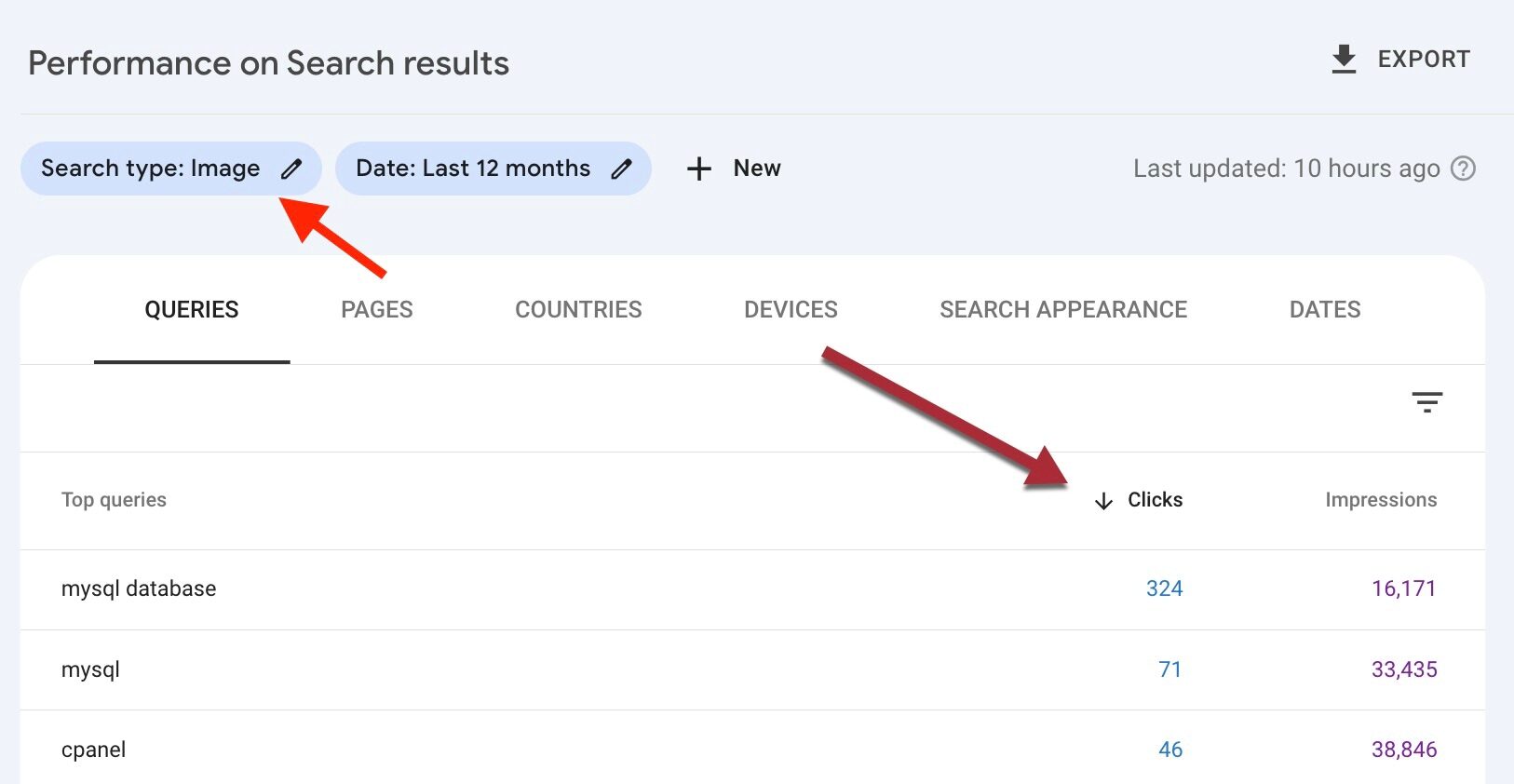Open the Search type: Image filter chip

click(151, 169)
